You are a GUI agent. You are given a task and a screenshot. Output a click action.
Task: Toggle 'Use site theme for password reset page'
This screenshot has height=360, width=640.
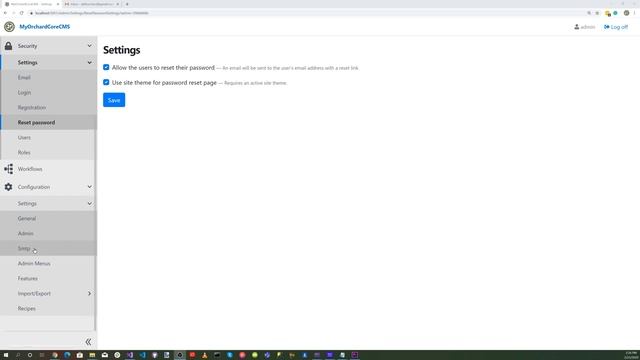pyautogui.click(x=106, y=82)
